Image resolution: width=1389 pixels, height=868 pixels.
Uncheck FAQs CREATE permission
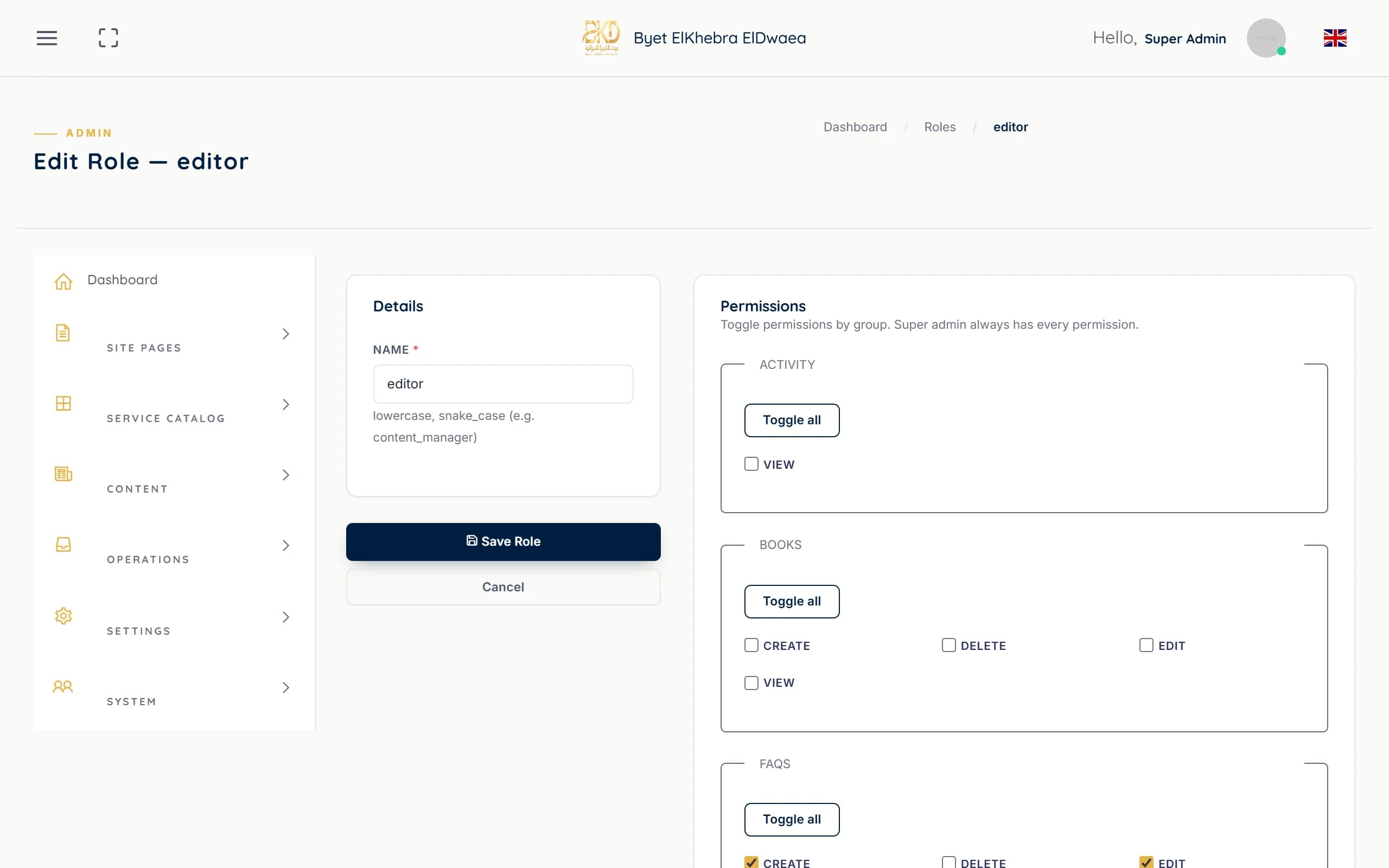751,862
